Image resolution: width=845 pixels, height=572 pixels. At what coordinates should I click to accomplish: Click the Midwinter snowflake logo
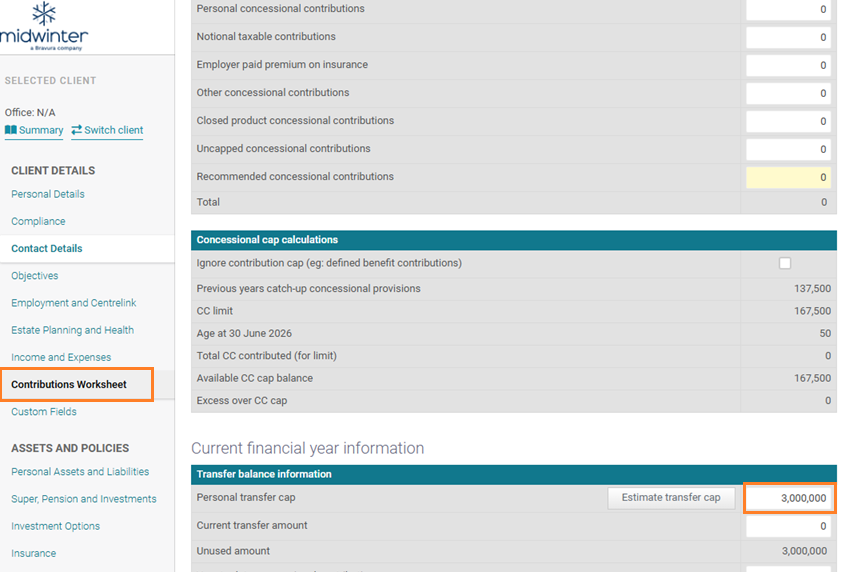(x=43, y=14)
